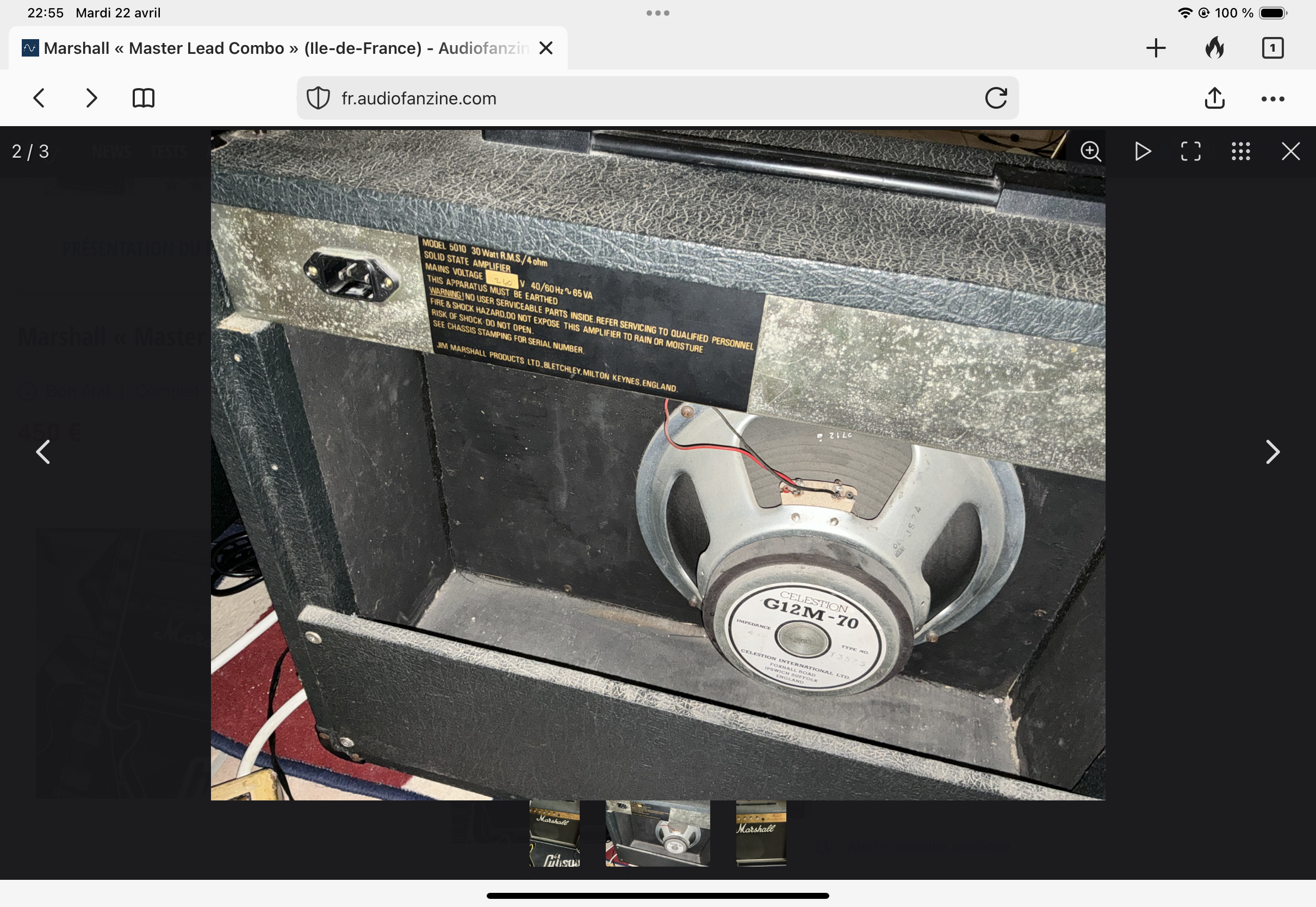1316x907 pixels.
Task: Go forward to the next page
Action: (91, 98)
